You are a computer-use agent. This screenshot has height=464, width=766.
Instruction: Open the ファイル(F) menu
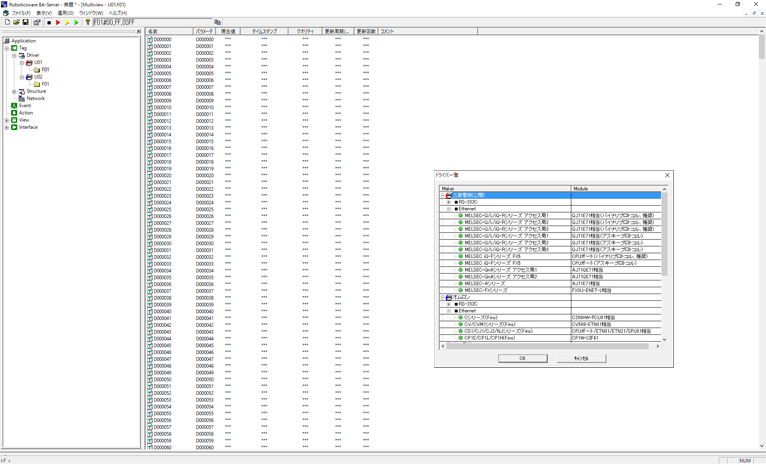coord(21,13)
